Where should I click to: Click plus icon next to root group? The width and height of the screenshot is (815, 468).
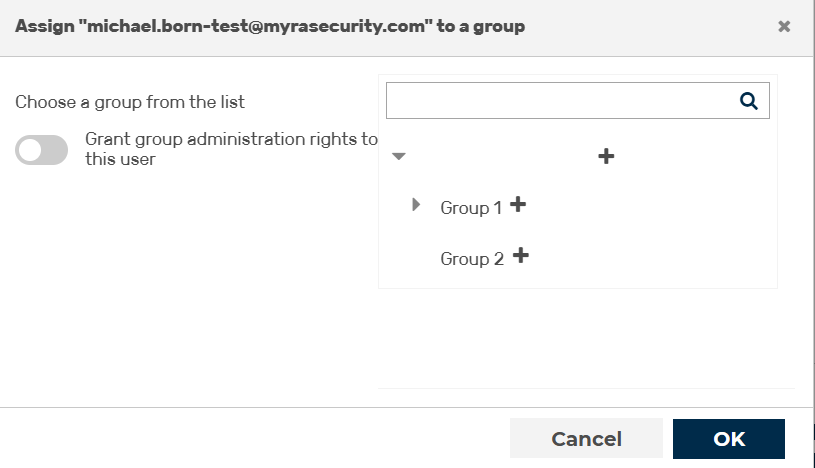[x=606, y=156]
